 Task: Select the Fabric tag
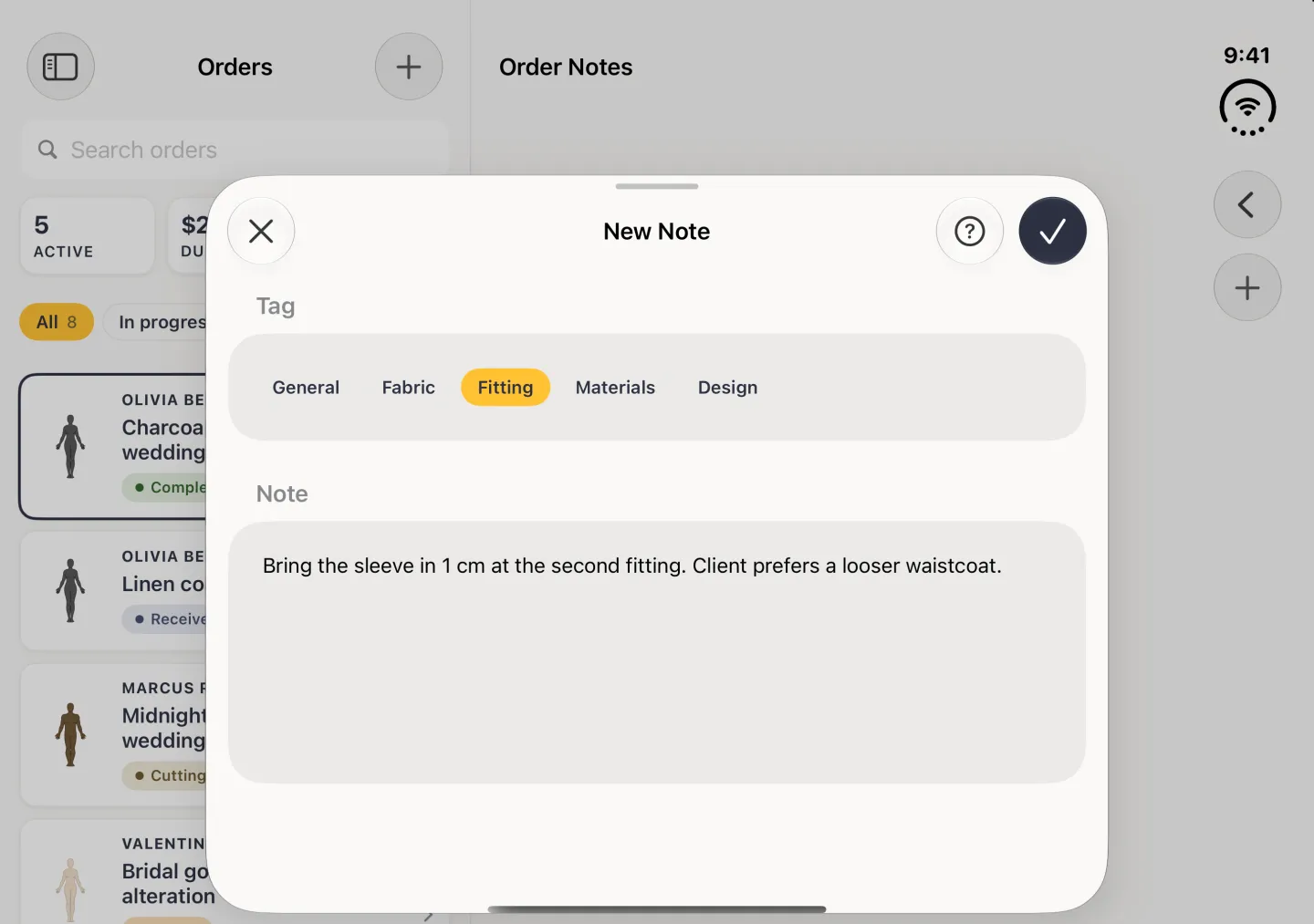pos(408,387)
